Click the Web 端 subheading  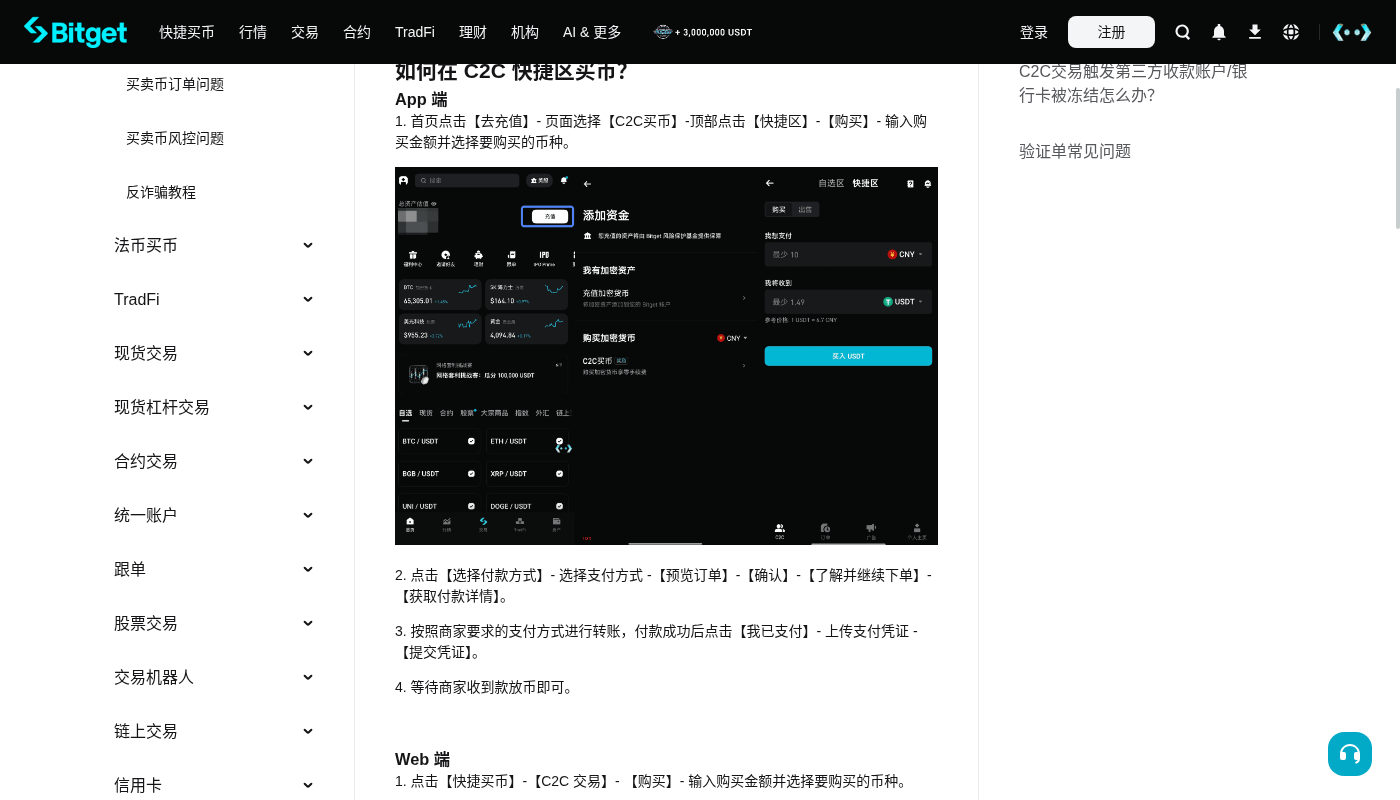[422, 760]
